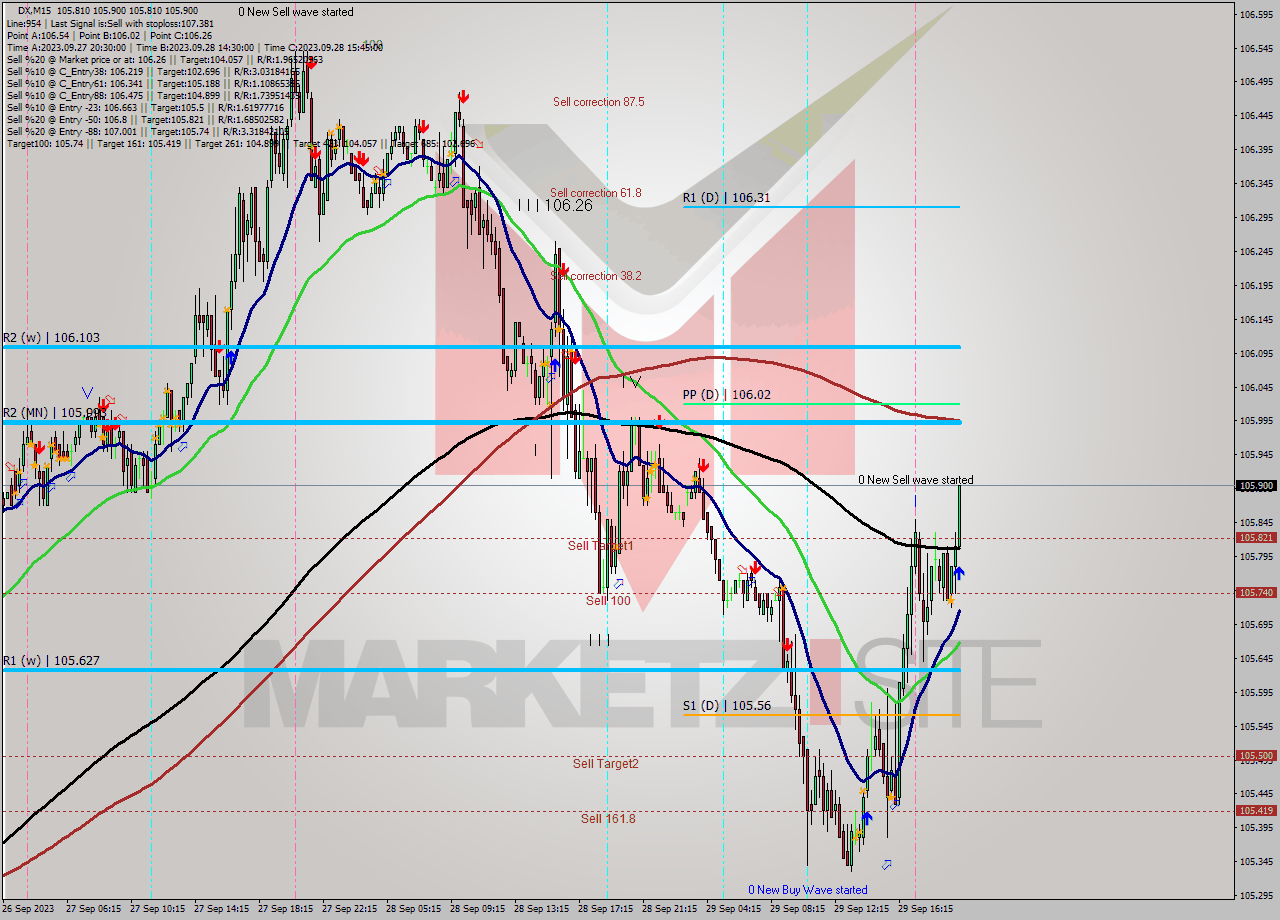Click the top '0 New Sell wave started' label
This screenshot has height=920, width=1280.
[x=296, y=12]
